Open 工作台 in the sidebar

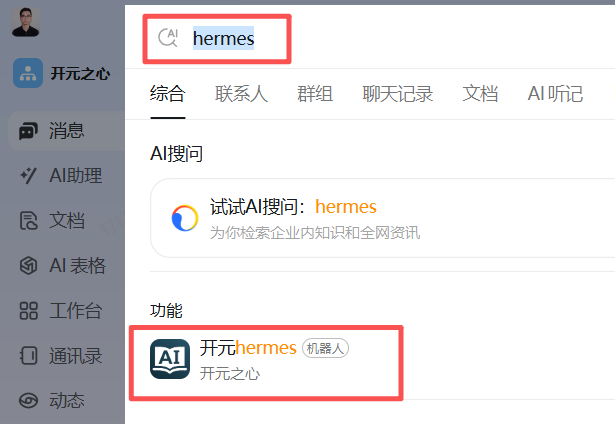coord(76,311)
